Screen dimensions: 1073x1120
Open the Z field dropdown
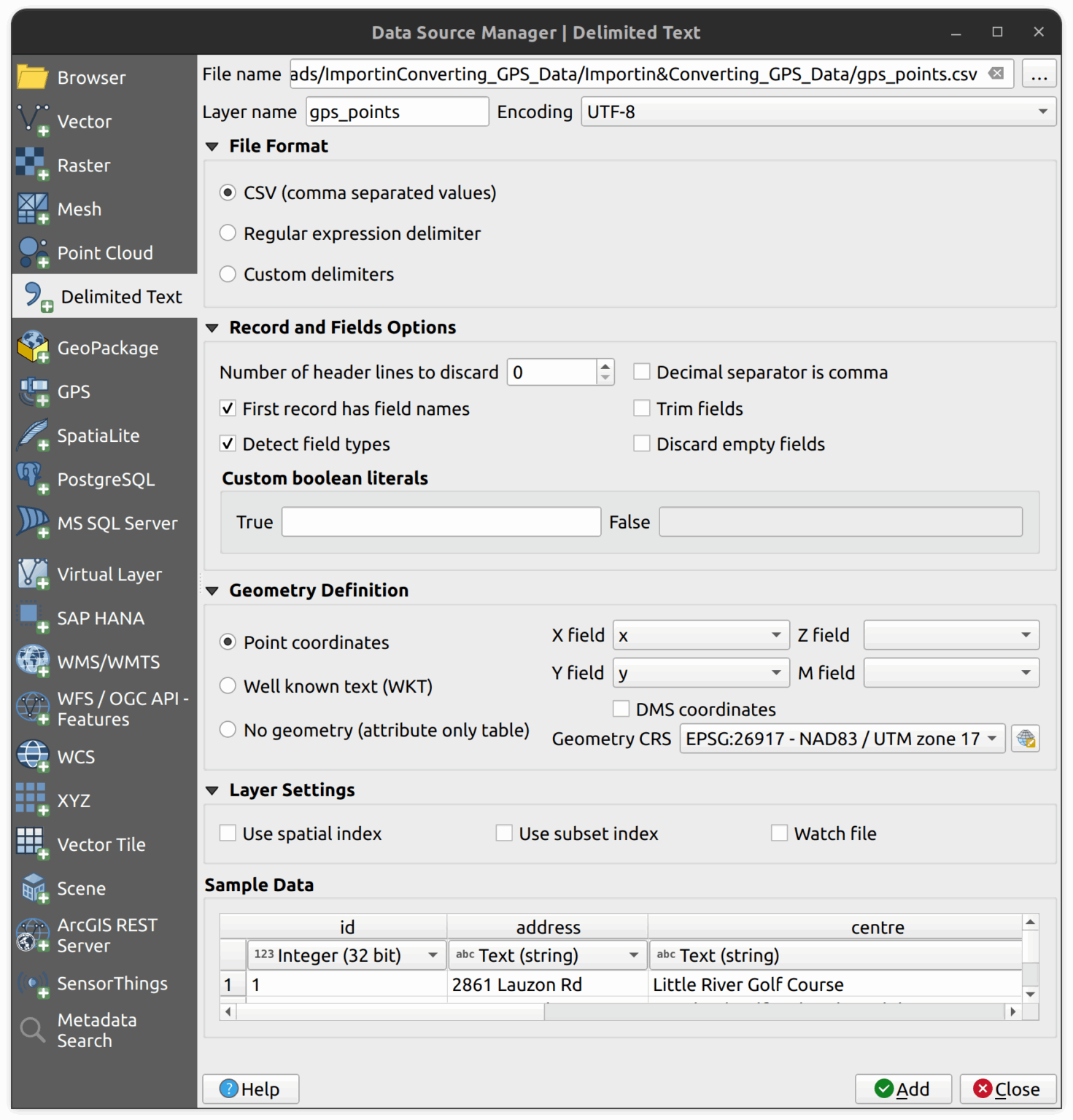[x=950, y=634]
